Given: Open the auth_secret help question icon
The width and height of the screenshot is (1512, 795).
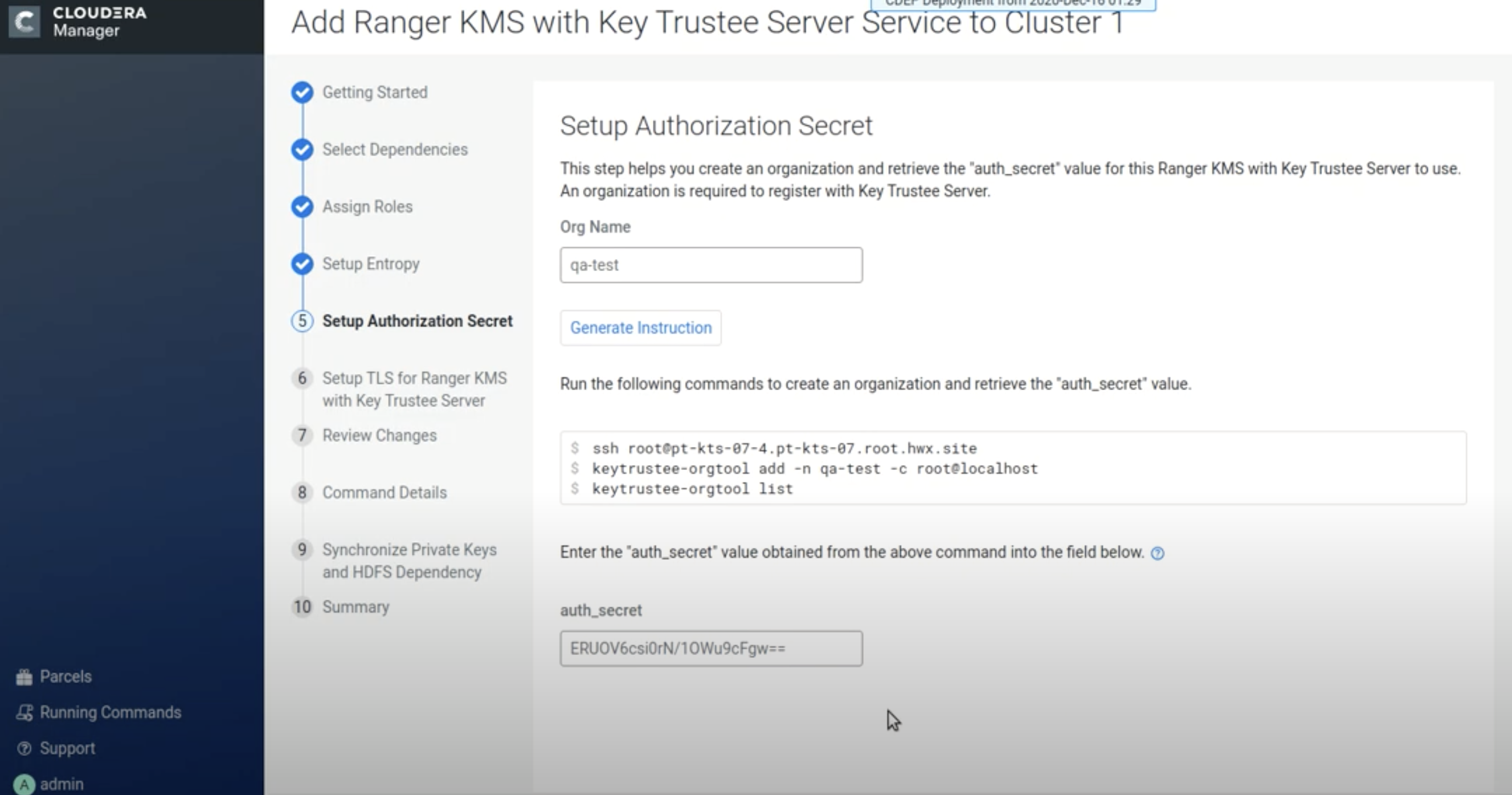Looking at the screenshot, I should tap(1158, 554).
